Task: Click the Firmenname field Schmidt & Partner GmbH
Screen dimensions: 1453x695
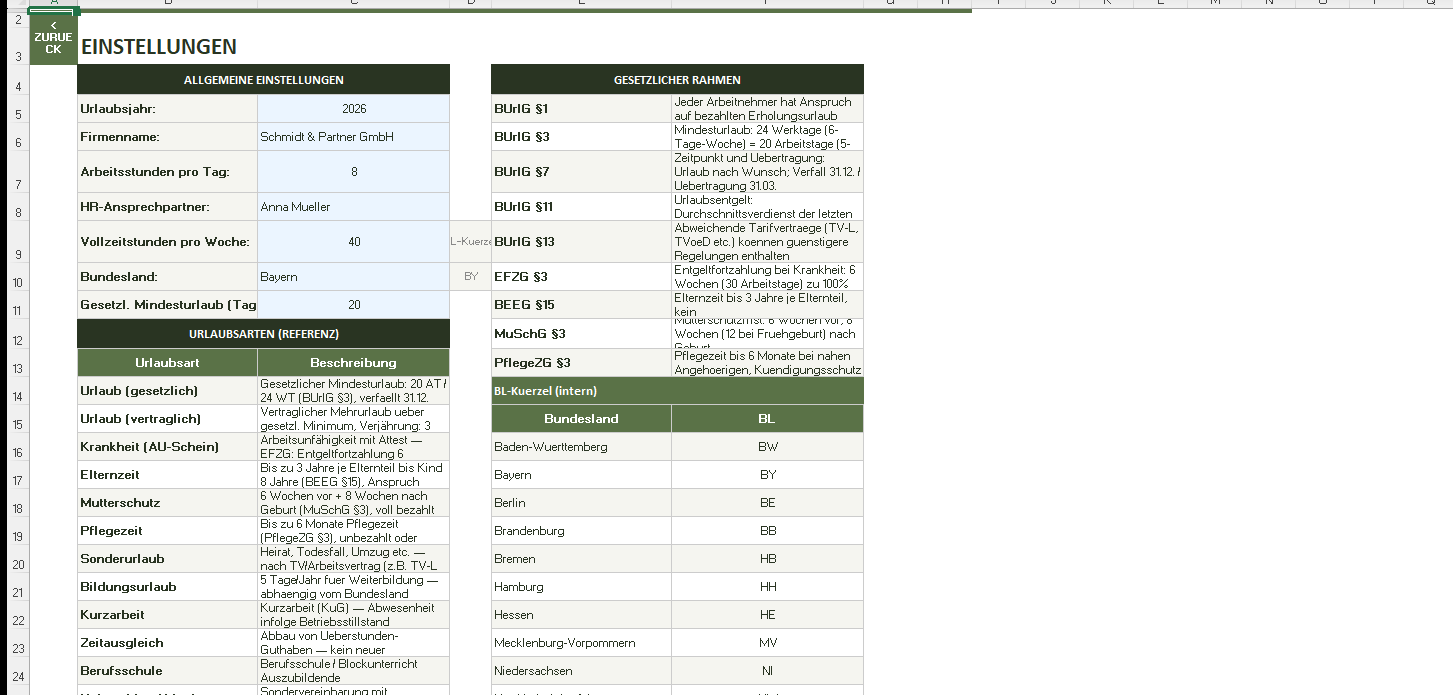Action: click(353, 137)
